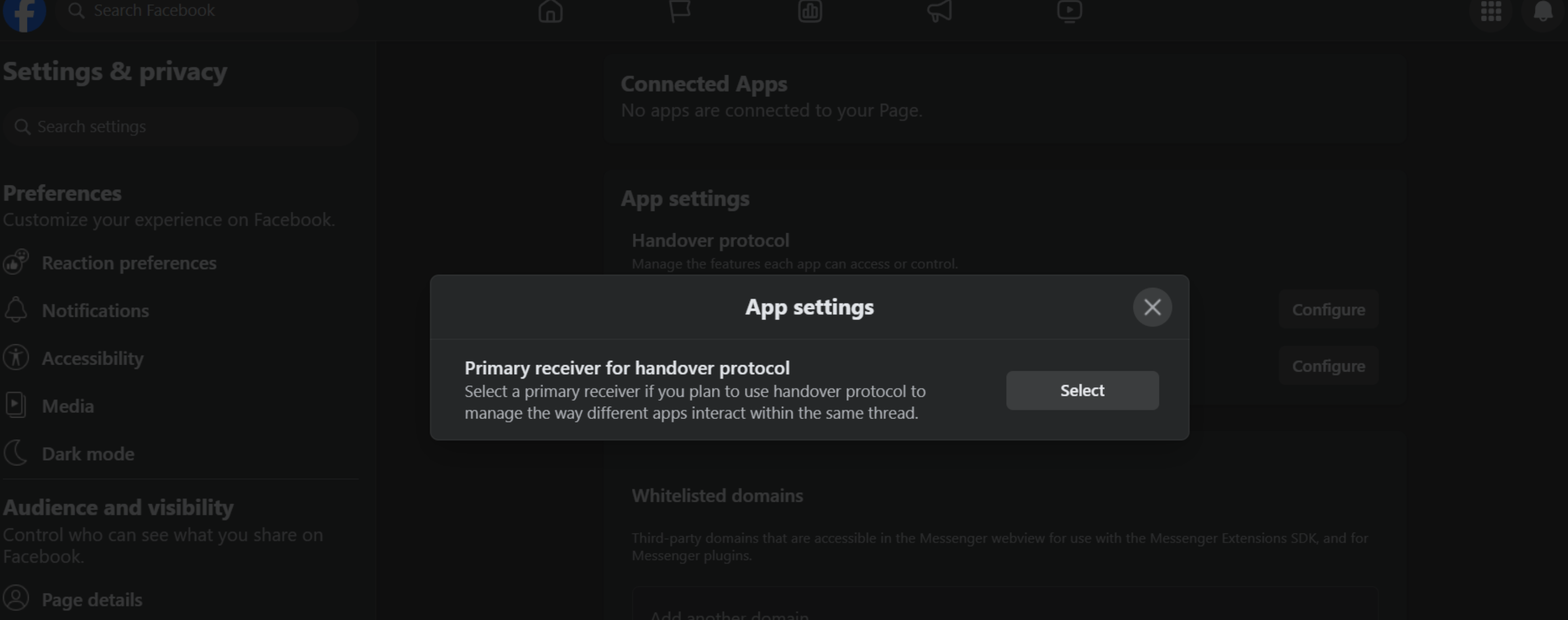The height and width of the screenshot is (620, 1568).
Task: Open the Video play icon tab
Action: pos(1069,11)
